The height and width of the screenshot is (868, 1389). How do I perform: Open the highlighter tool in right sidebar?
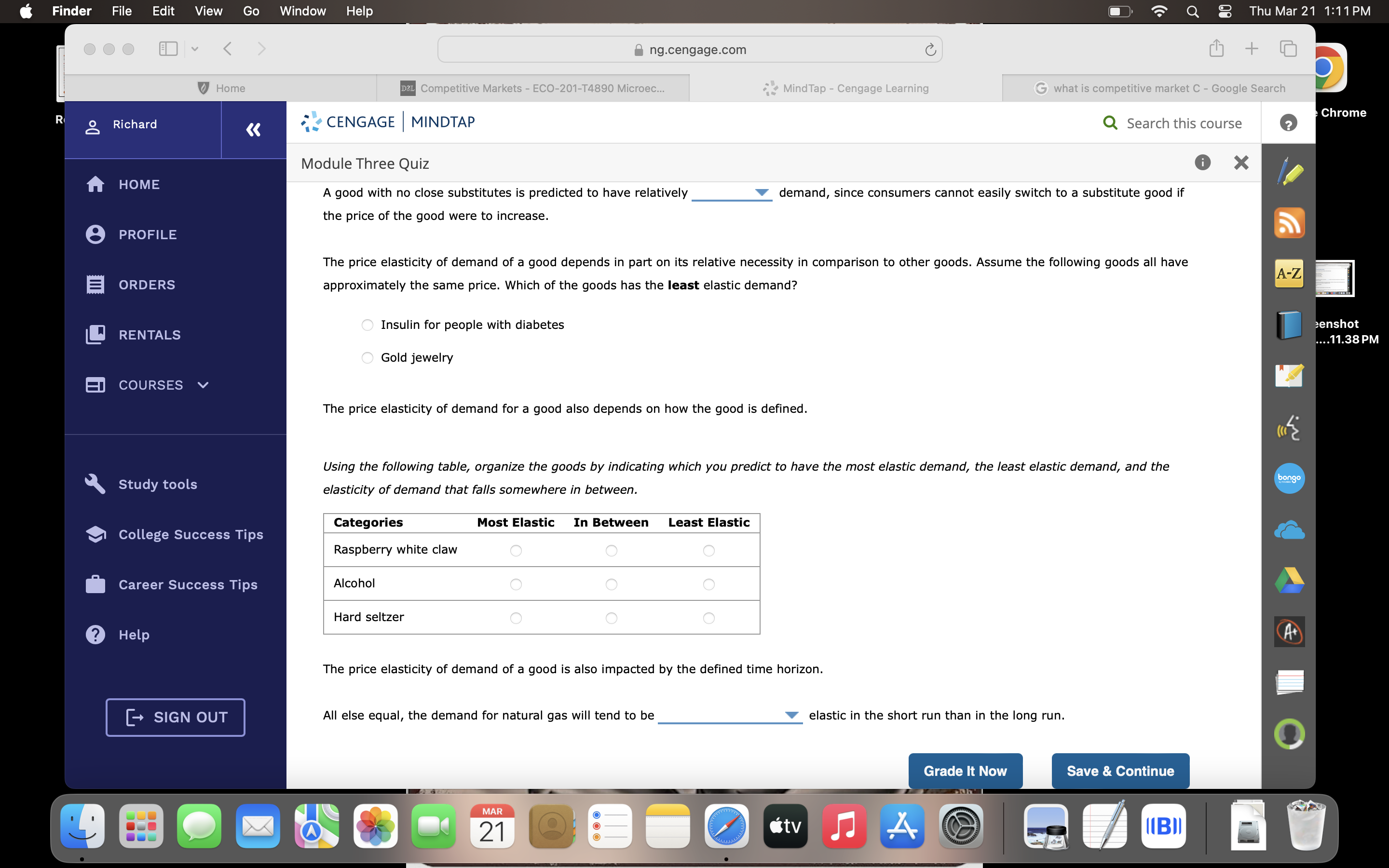pyautogui.click(x=1289, y=172)
